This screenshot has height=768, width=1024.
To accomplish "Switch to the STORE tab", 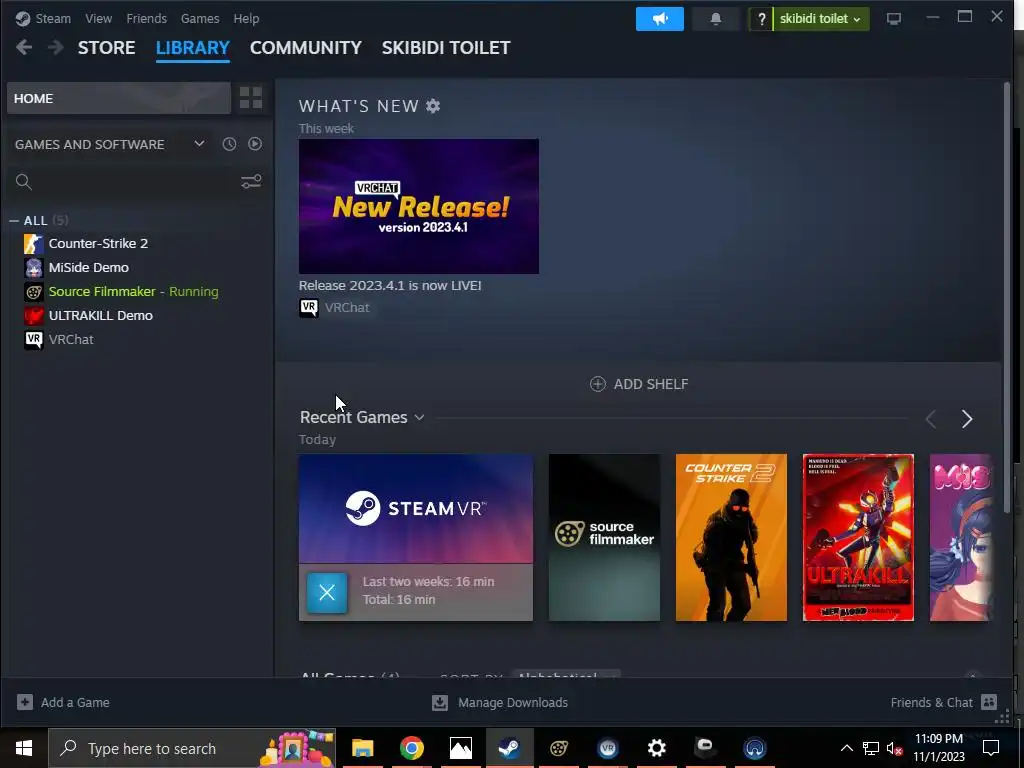I will point(106,48).
